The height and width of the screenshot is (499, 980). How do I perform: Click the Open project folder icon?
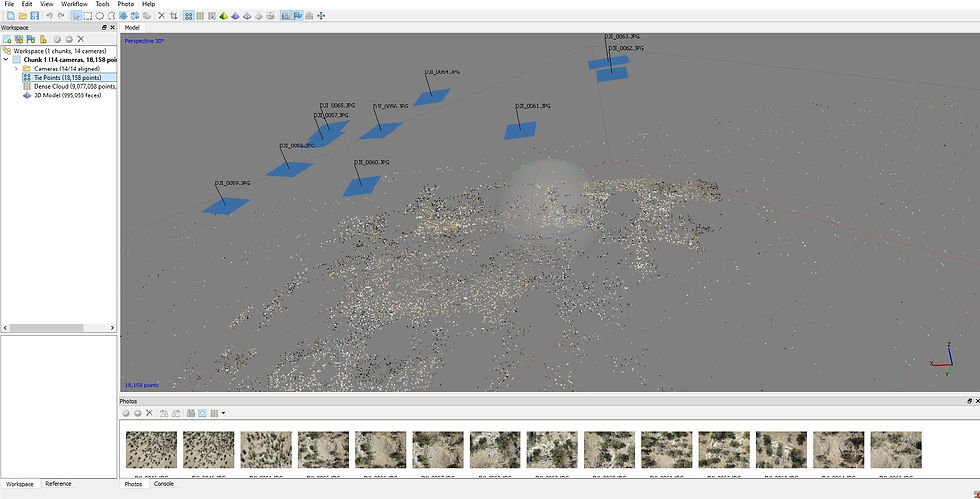coord(22,16)
